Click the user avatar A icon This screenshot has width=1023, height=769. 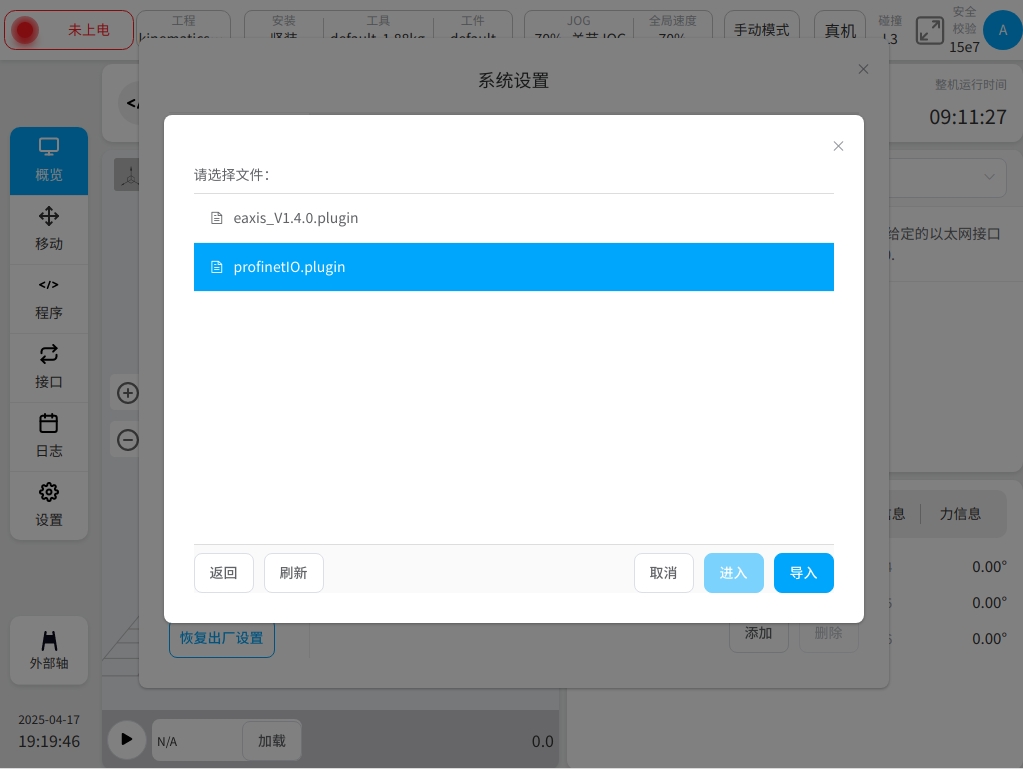point(1002,30)
